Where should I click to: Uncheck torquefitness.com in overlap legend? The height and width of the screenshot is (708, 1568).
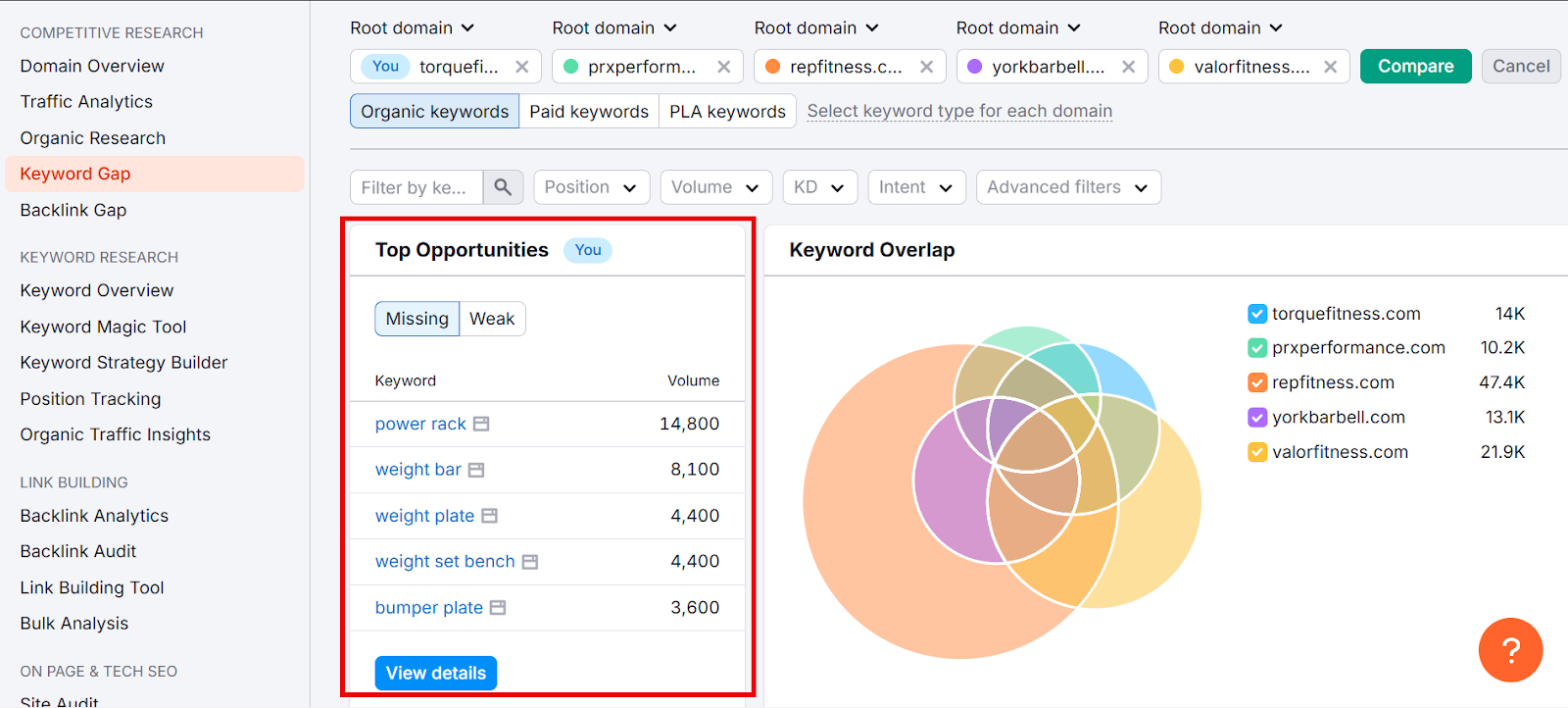[x=1257, y=314]
